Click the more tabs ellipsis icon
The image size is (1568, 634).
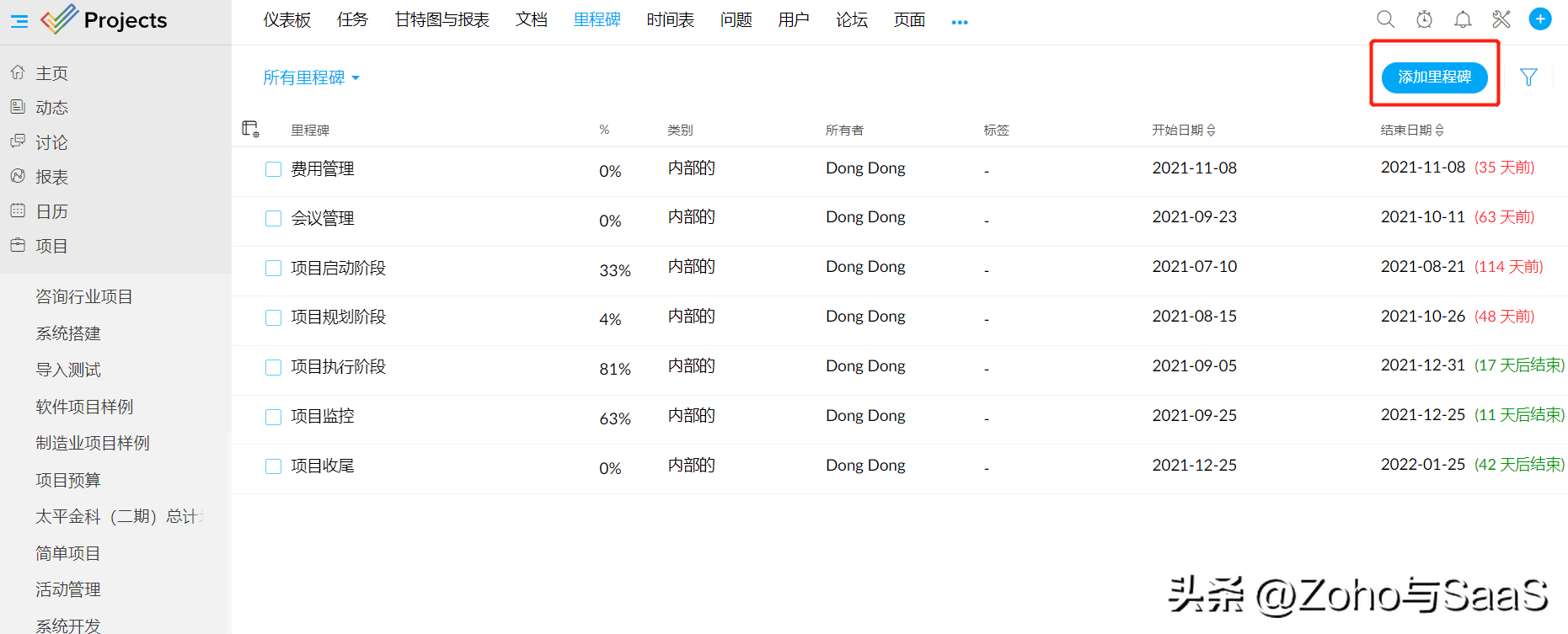[960, 23]
